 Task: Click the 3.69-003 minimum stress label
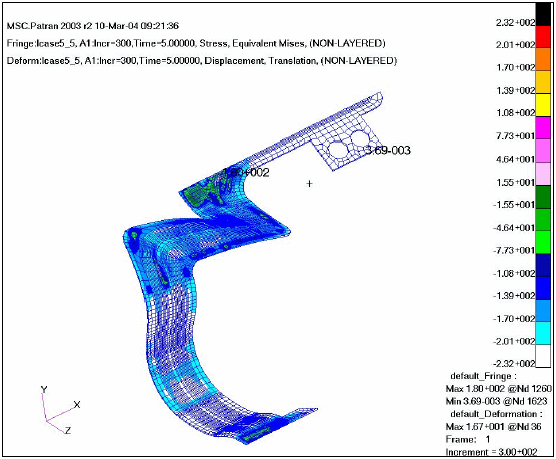pos(388,150)
